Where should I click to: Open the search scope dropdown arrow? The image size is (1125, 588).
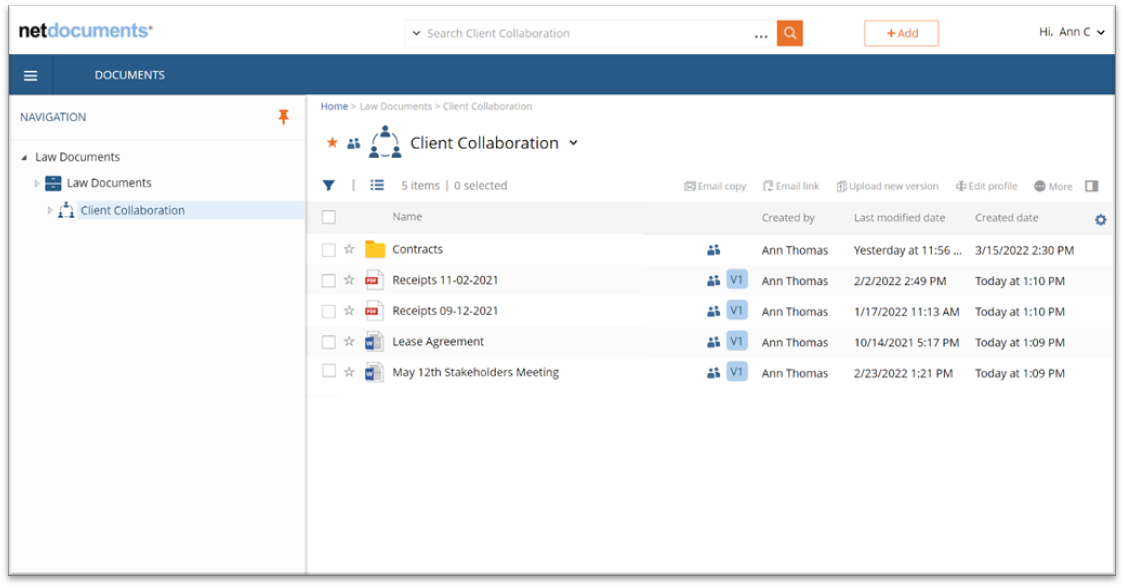pos(415,32)
